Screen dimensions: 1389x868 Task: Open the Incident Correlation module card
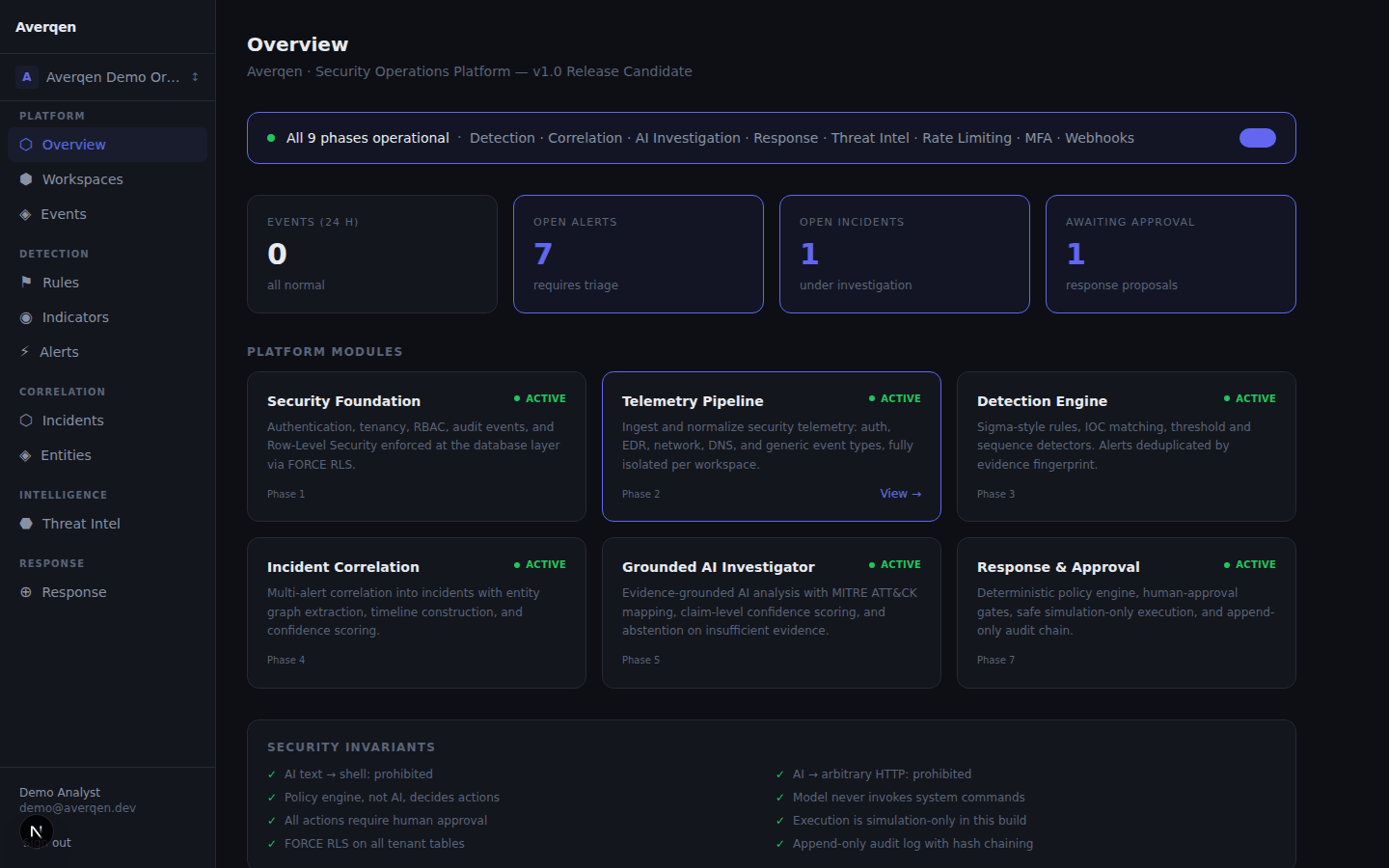[x=417, y=612]
